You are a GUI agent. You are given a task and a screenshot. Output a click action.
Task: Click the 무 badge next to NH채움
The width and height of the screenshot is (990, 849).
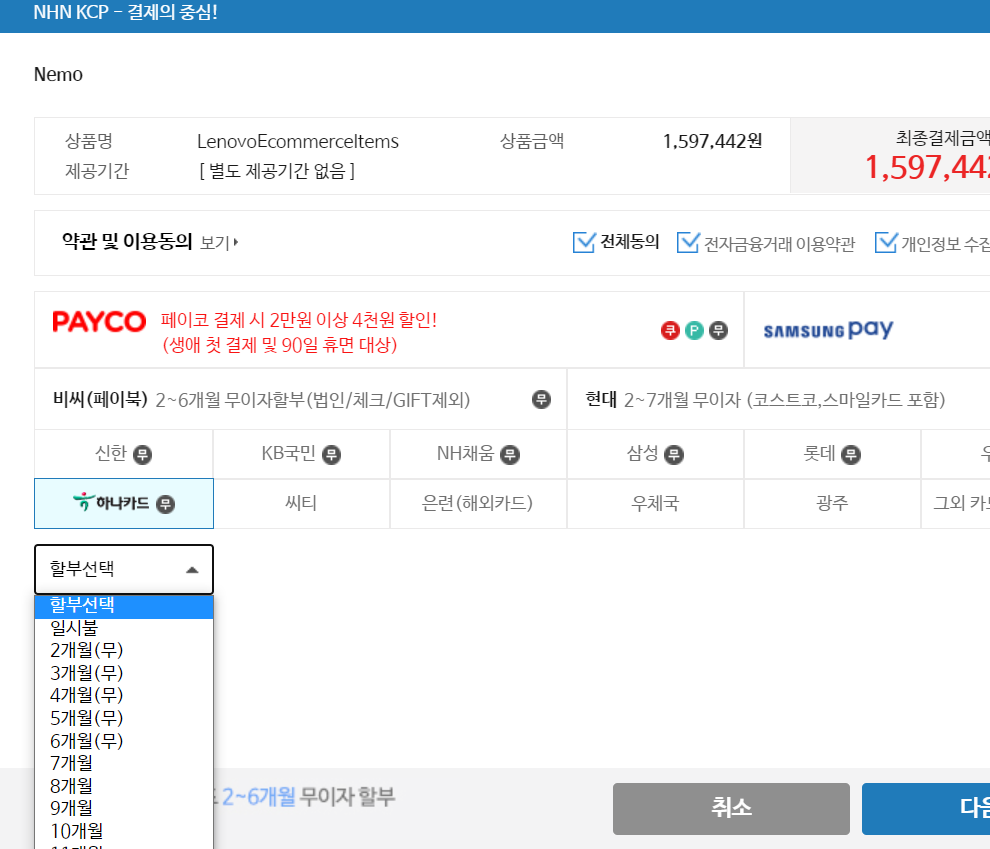(510, 454)
